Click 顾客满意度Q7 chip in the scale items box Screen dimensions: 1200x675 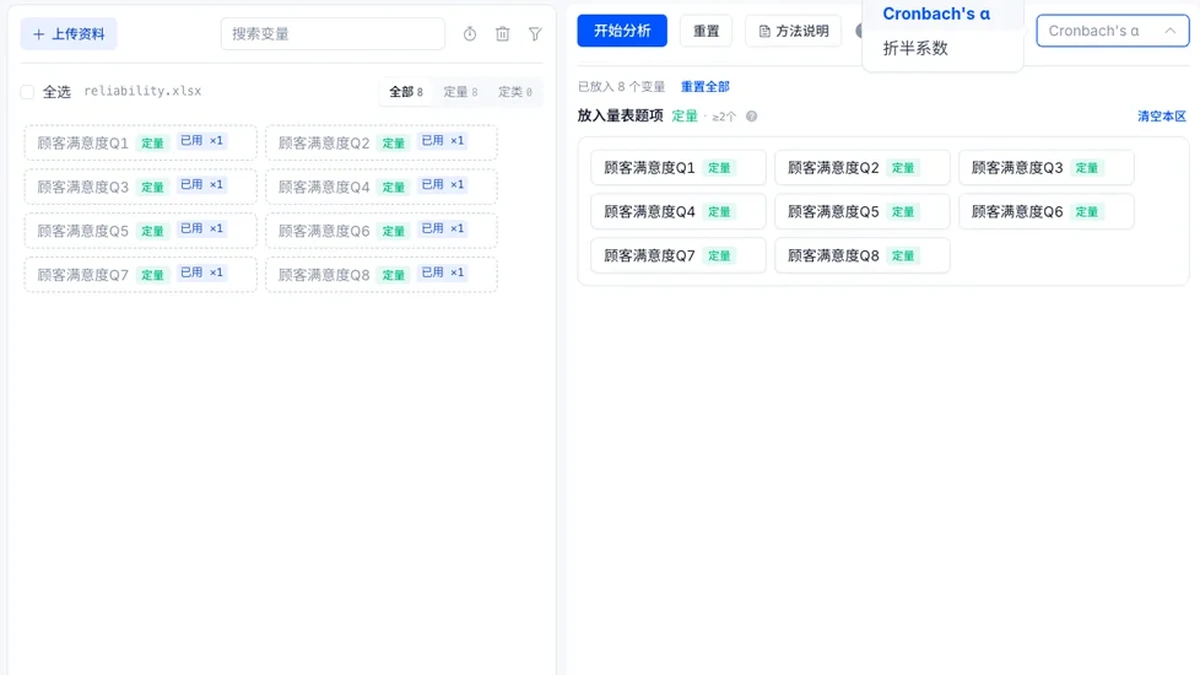pos(678,256)
